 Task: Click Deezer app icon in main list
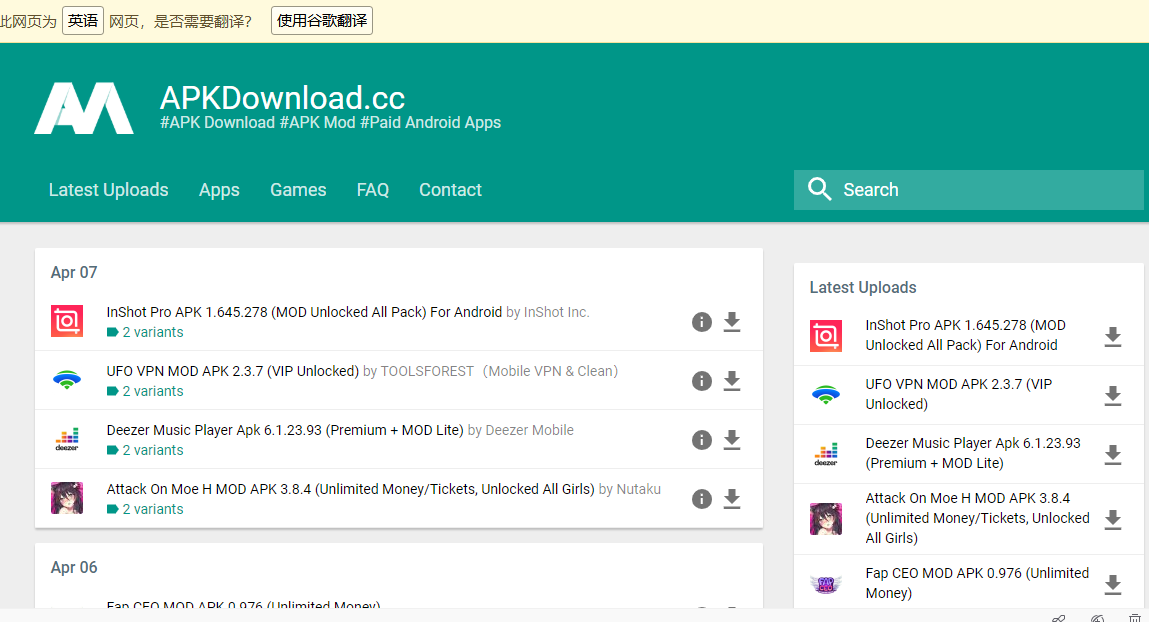coord(67,439)
